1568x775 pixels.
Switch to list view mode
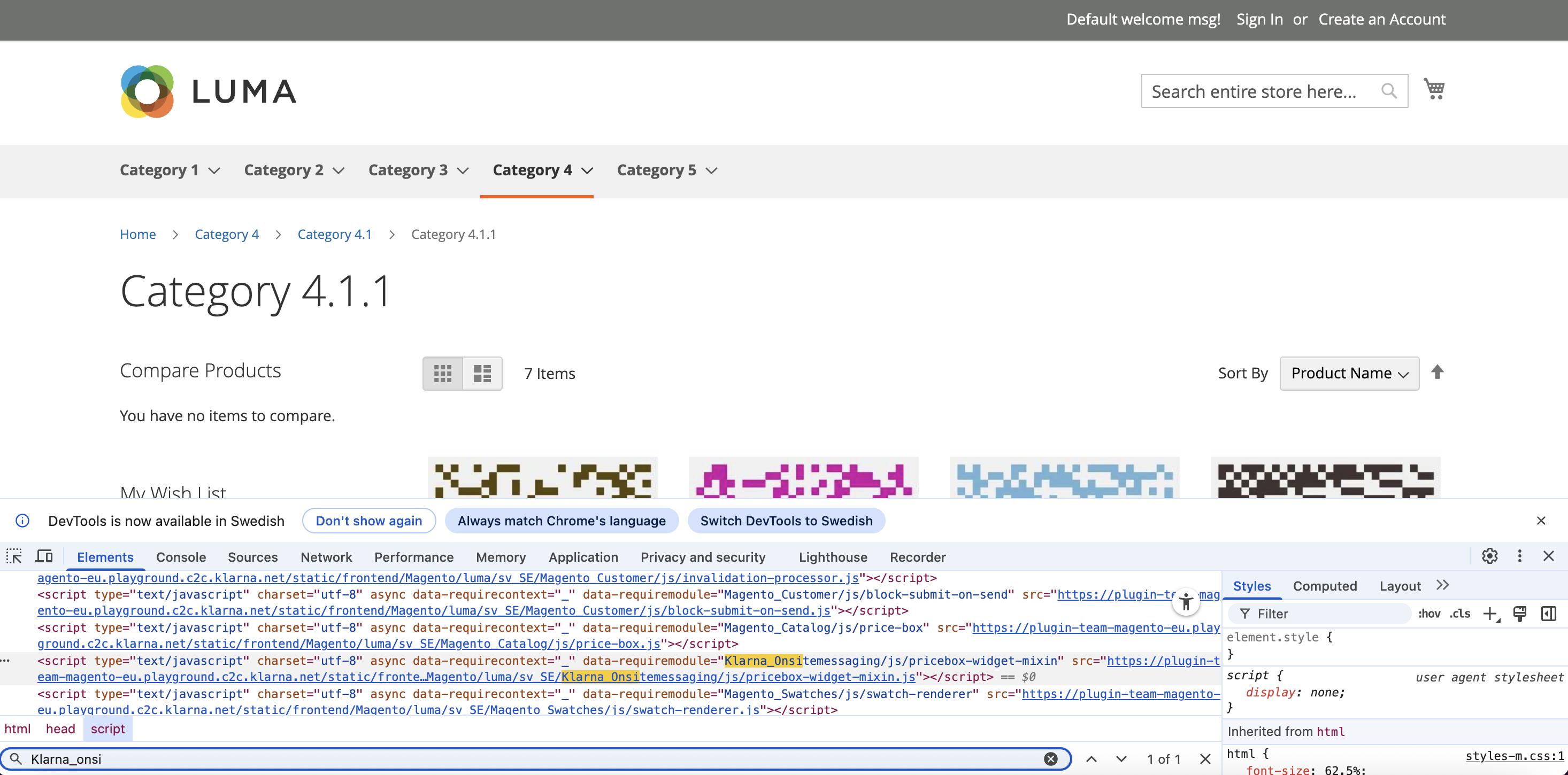coord(482,373)
